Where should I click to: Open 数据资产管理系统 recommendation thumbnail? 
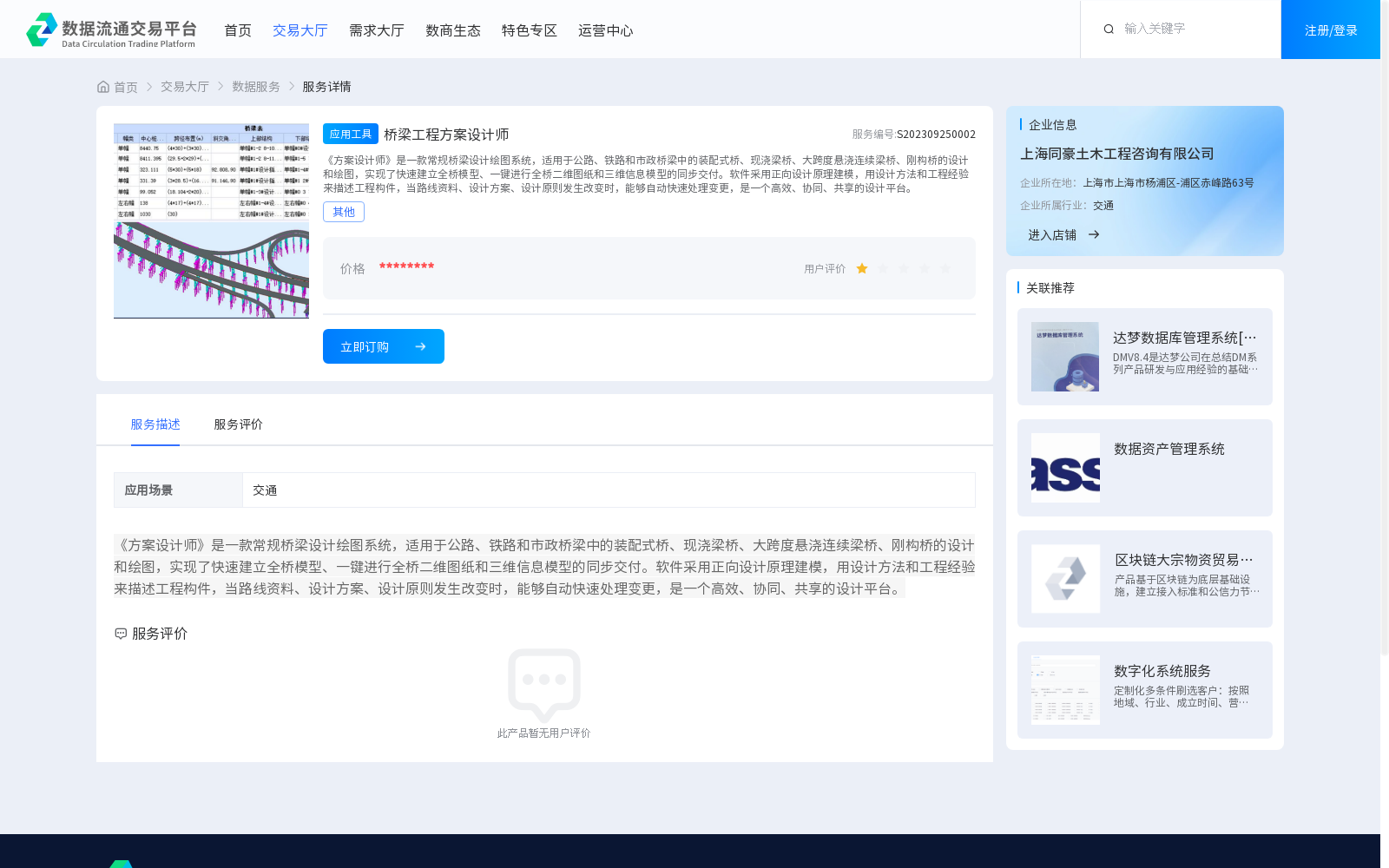pyautogui.click(x=1065, y=468)
